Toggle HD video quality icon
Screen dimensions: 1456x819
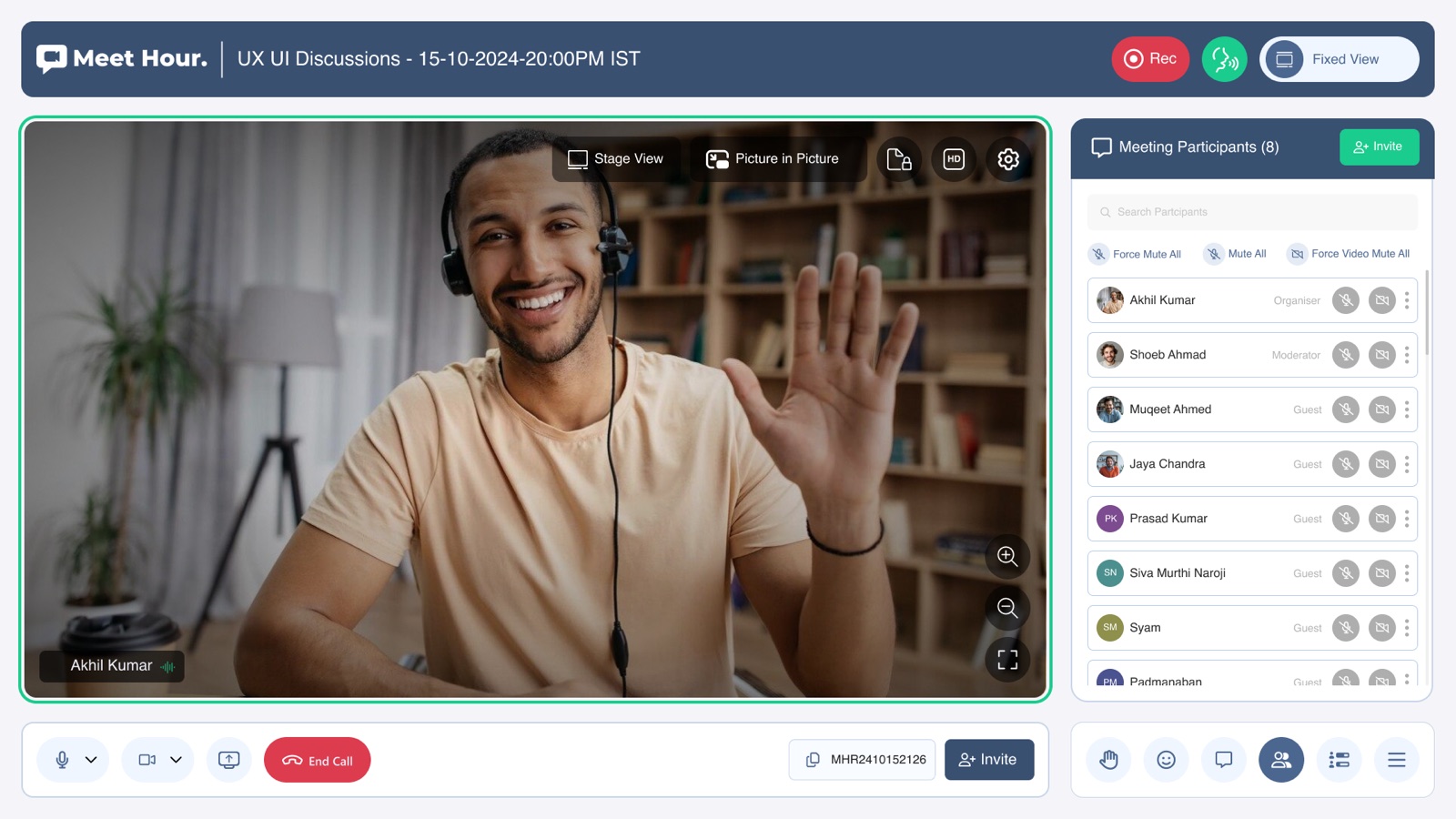pyautogui.click(x=954, y=159)
